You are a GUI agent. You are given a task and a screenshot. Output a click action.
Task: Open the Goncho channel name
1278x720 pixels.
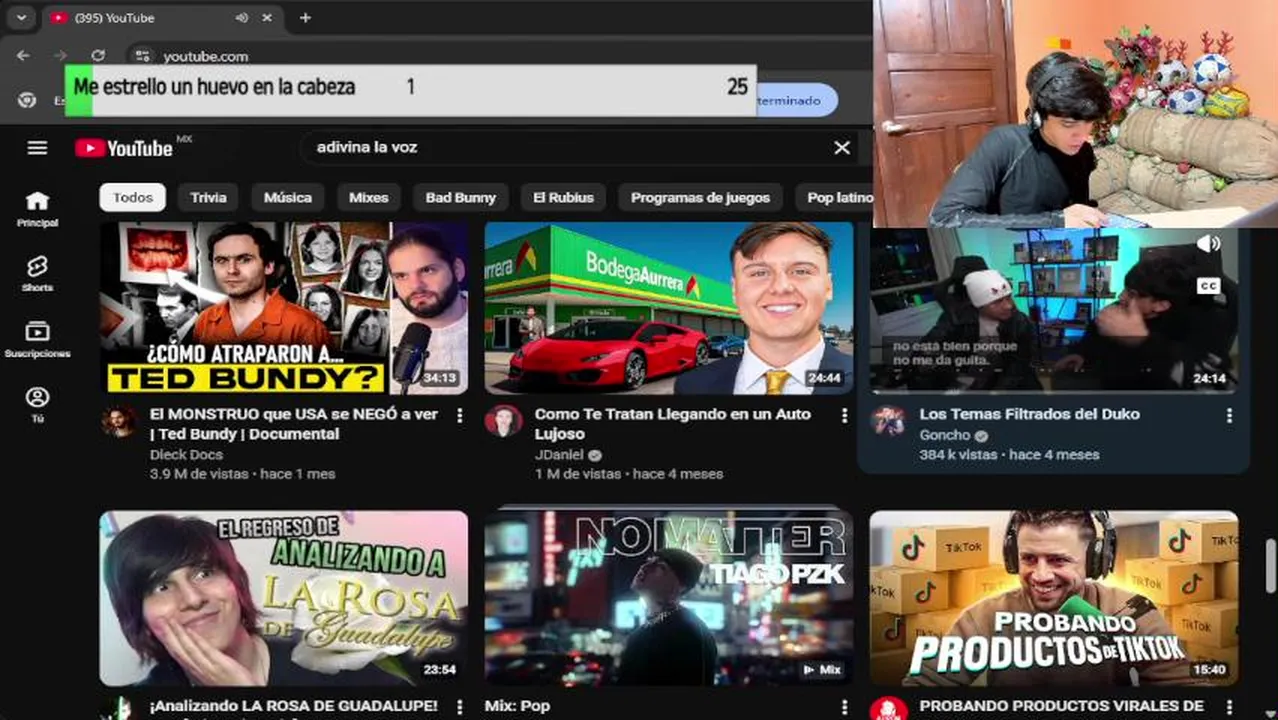point(945,435)
